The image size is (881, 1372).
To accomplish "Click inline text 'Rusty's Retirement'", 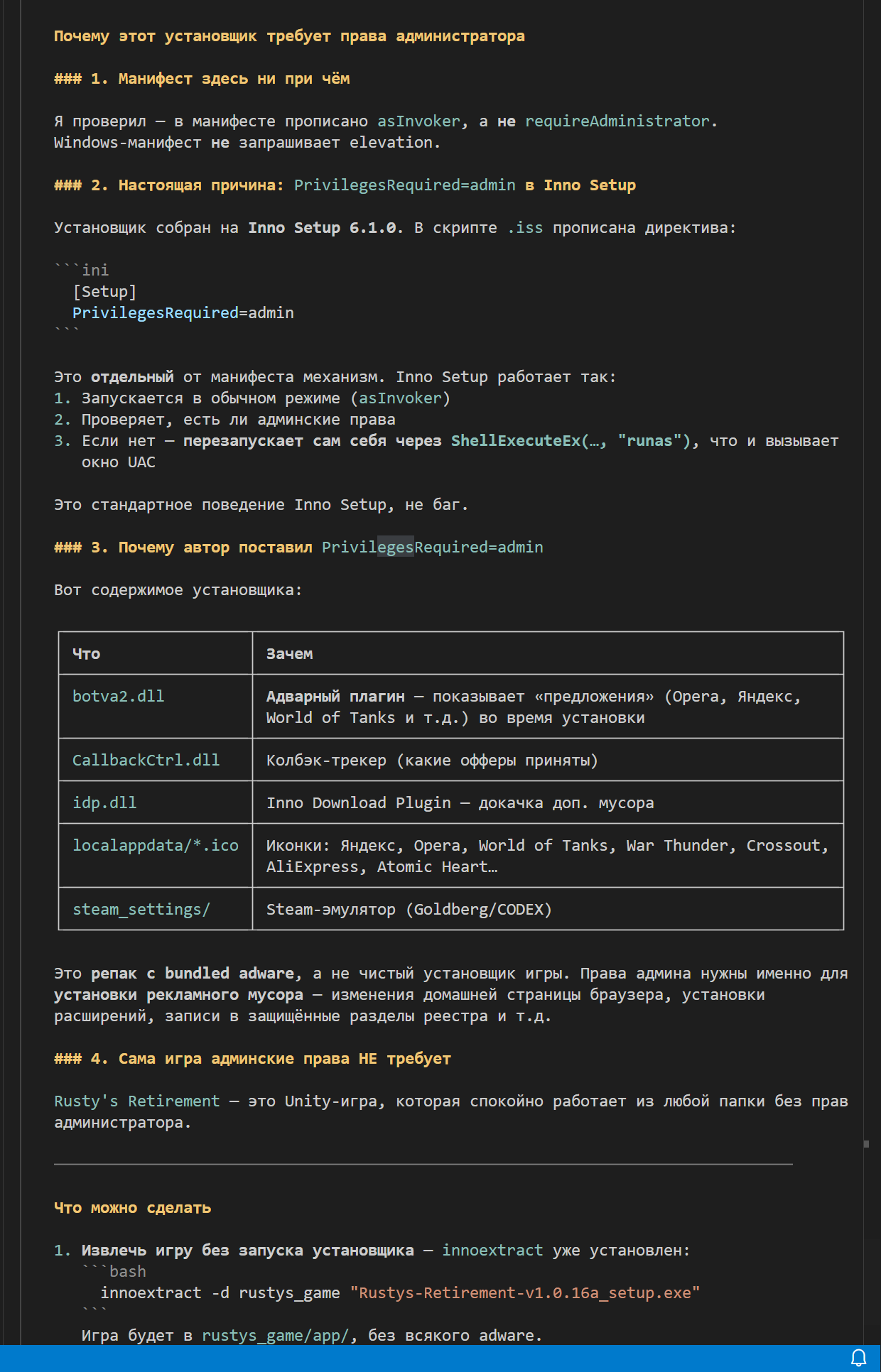I will pos(137,1101).
